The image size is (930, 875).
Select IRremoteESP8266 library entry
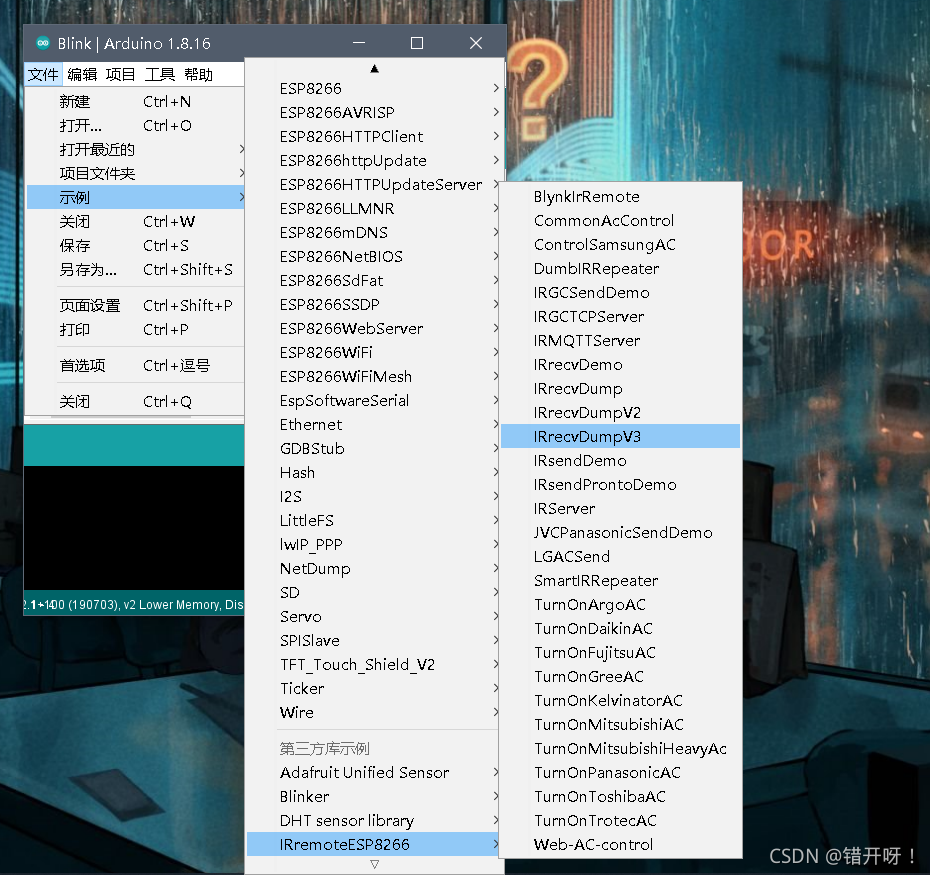pos(374,844)
